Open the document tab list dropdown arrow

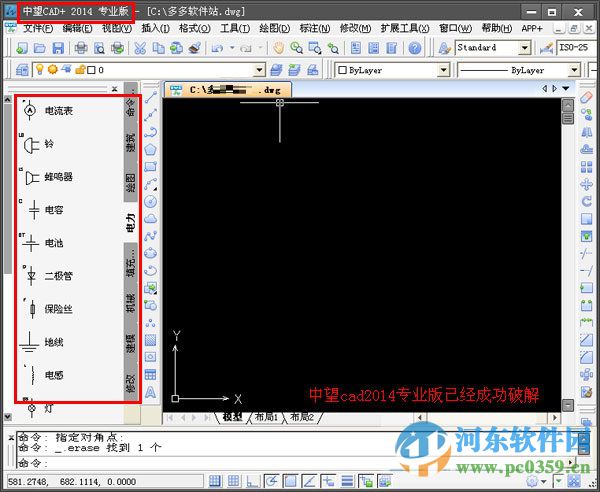click(x=566, y=89)
